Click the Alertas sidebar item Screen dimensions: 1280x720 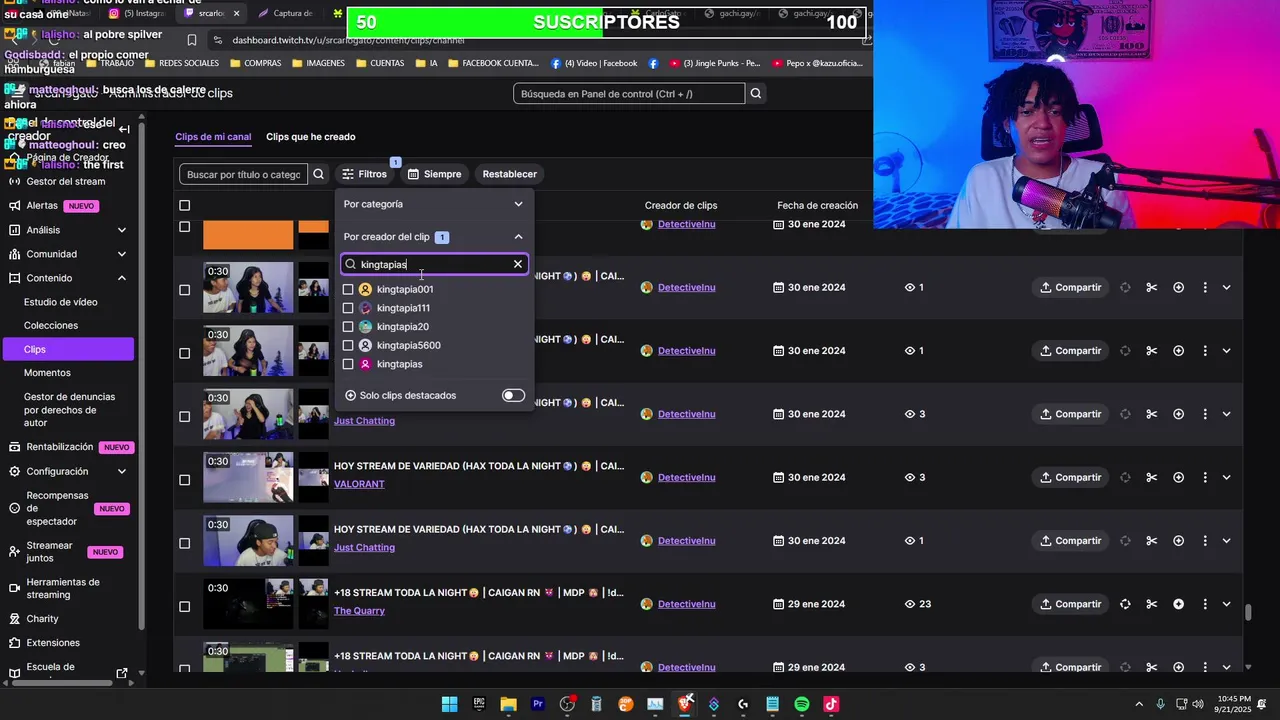(x=42, y=206)
